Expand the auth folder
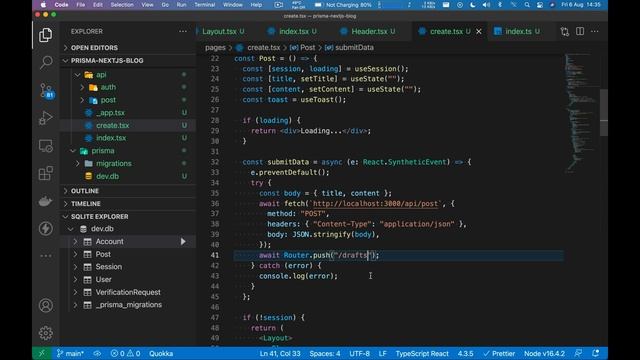 82,87
